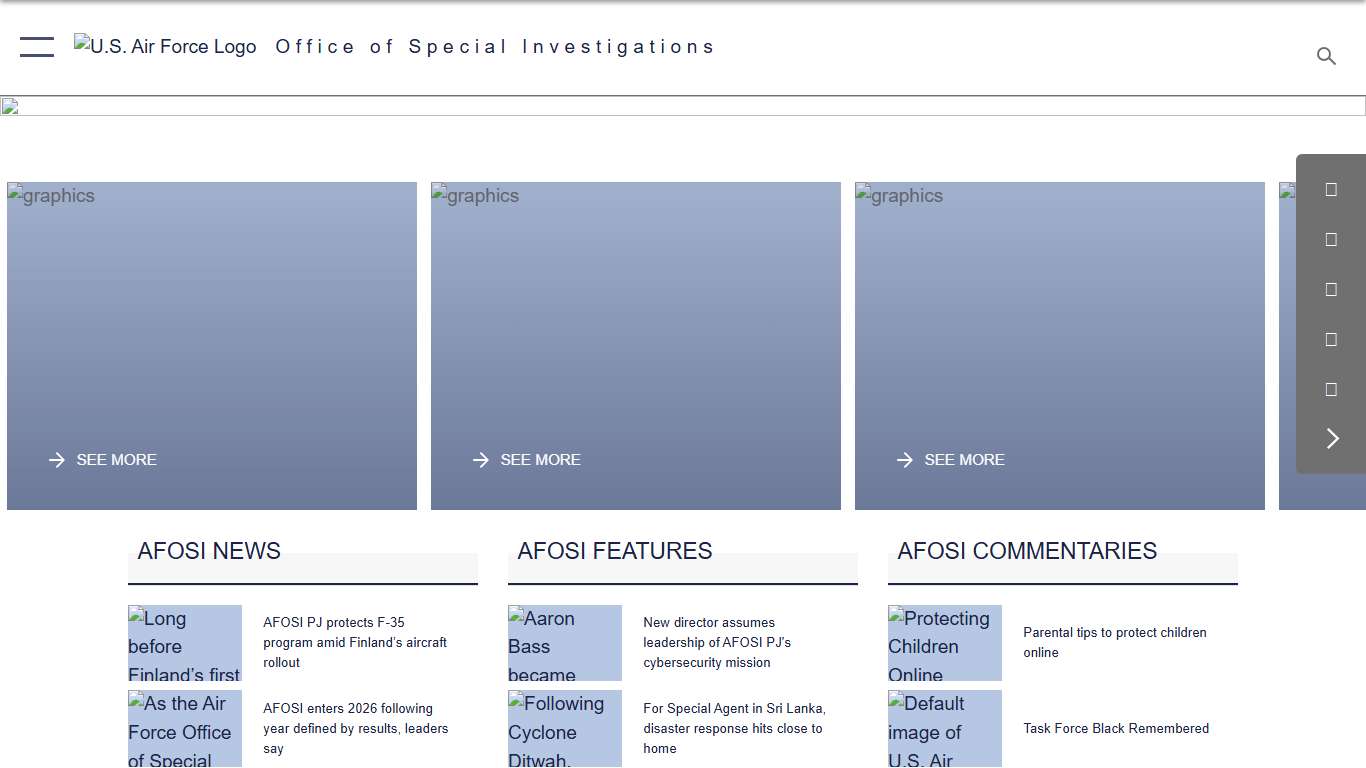Open the hamburger navigation menu
The image size is (1366, 768).
coord(37,46)
